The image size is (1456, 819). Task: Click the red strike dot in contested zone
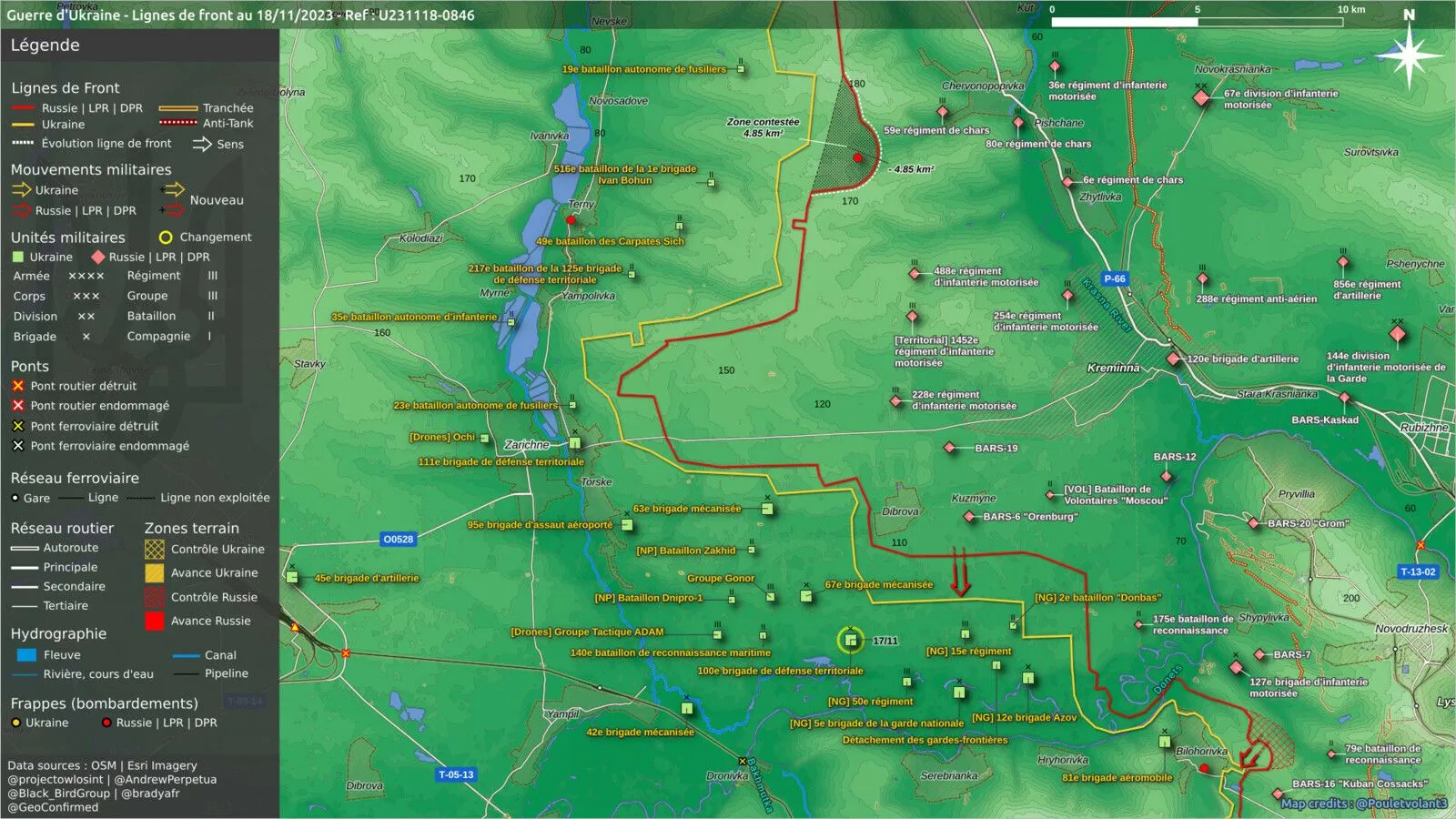[x=857, y=157]
